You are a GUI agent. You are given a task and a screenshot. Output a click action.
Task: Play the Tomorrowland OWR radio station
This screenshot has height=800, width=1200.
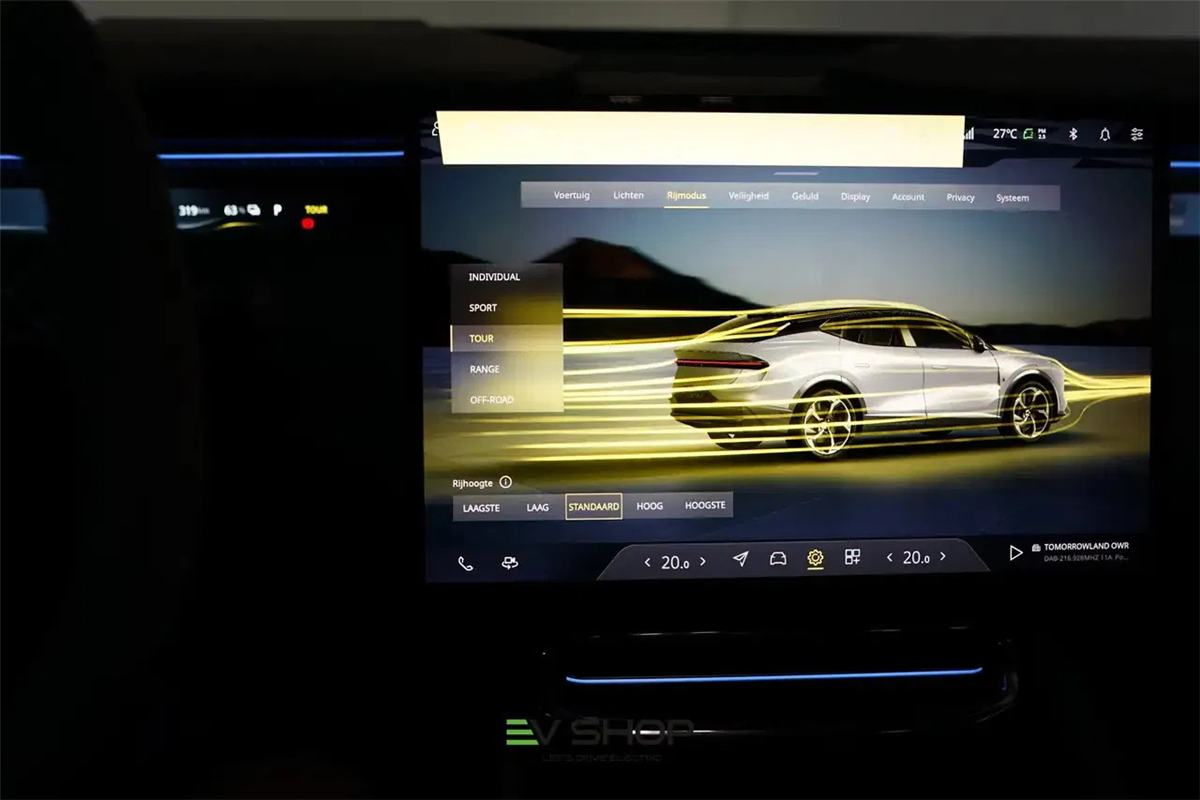click(x=1016, y=552)
